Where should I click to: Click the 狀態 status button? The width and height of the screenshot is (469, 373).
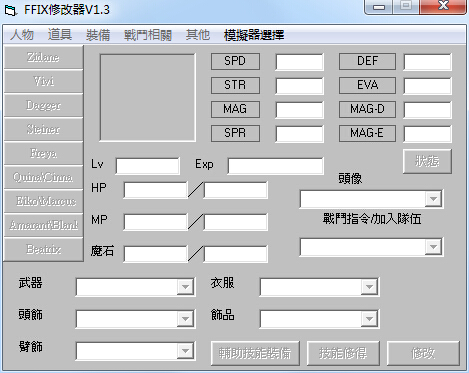[427, 161]
